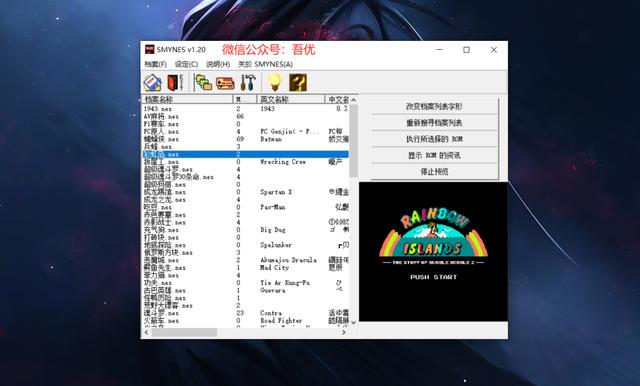The image size is (640, 386).
Task: Select the 魂斗罗.nes row
Action: pos(246,313)
